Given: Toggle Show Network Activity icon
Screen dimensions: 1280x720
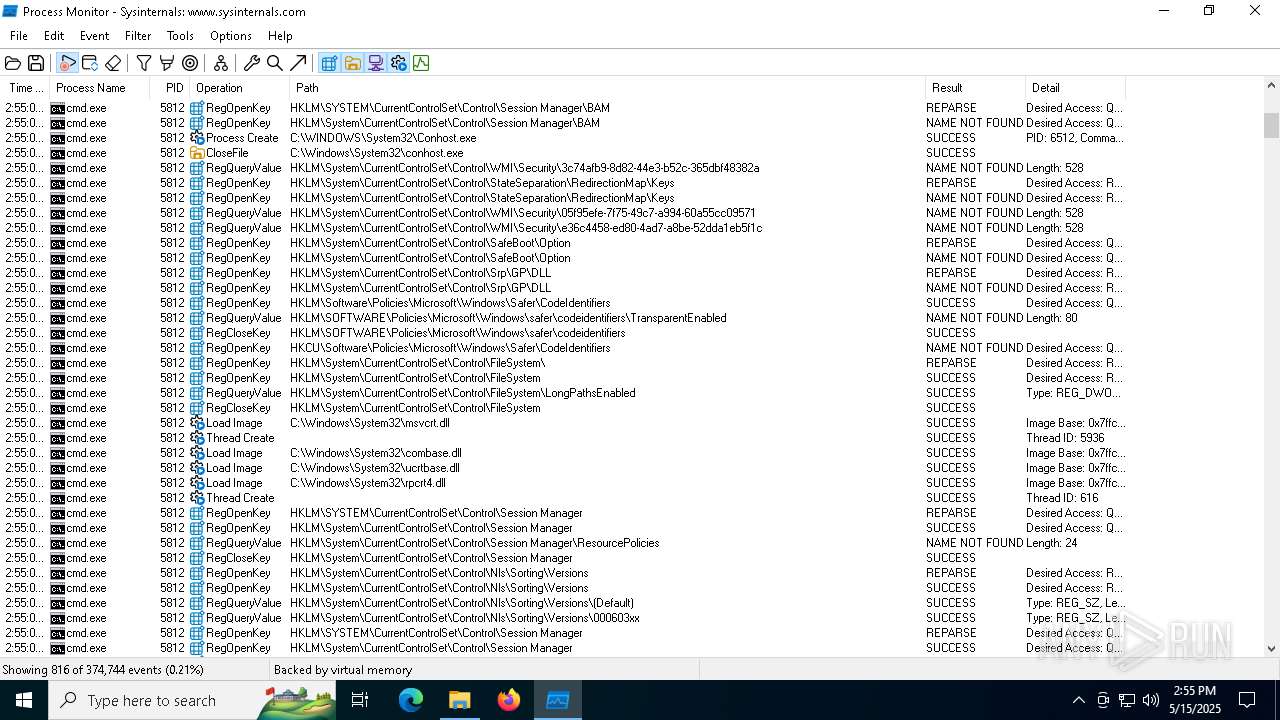Looking at the screenshot, I should pyautogui.click(x=375, y=63).
